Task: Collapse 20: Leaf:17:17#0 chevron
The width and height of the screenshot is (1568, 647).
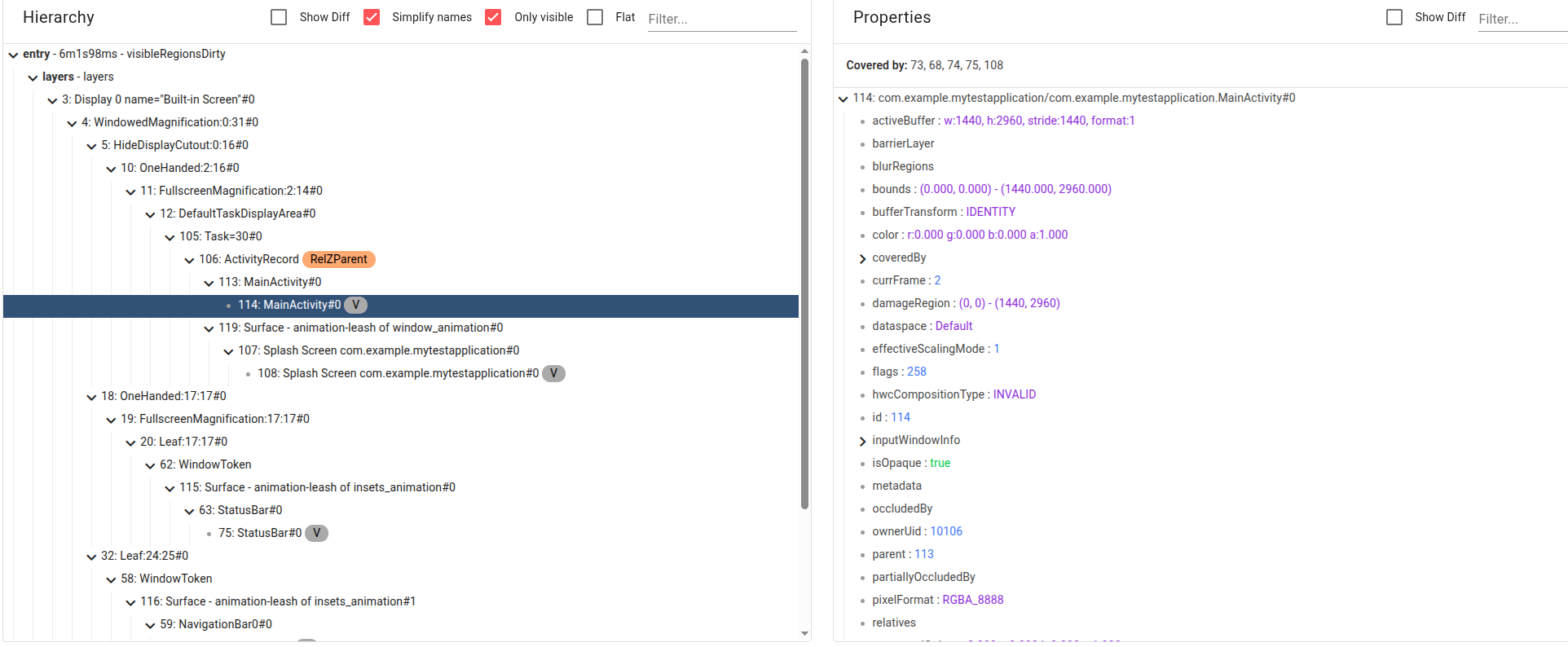Action: click(x=130, y=442)
